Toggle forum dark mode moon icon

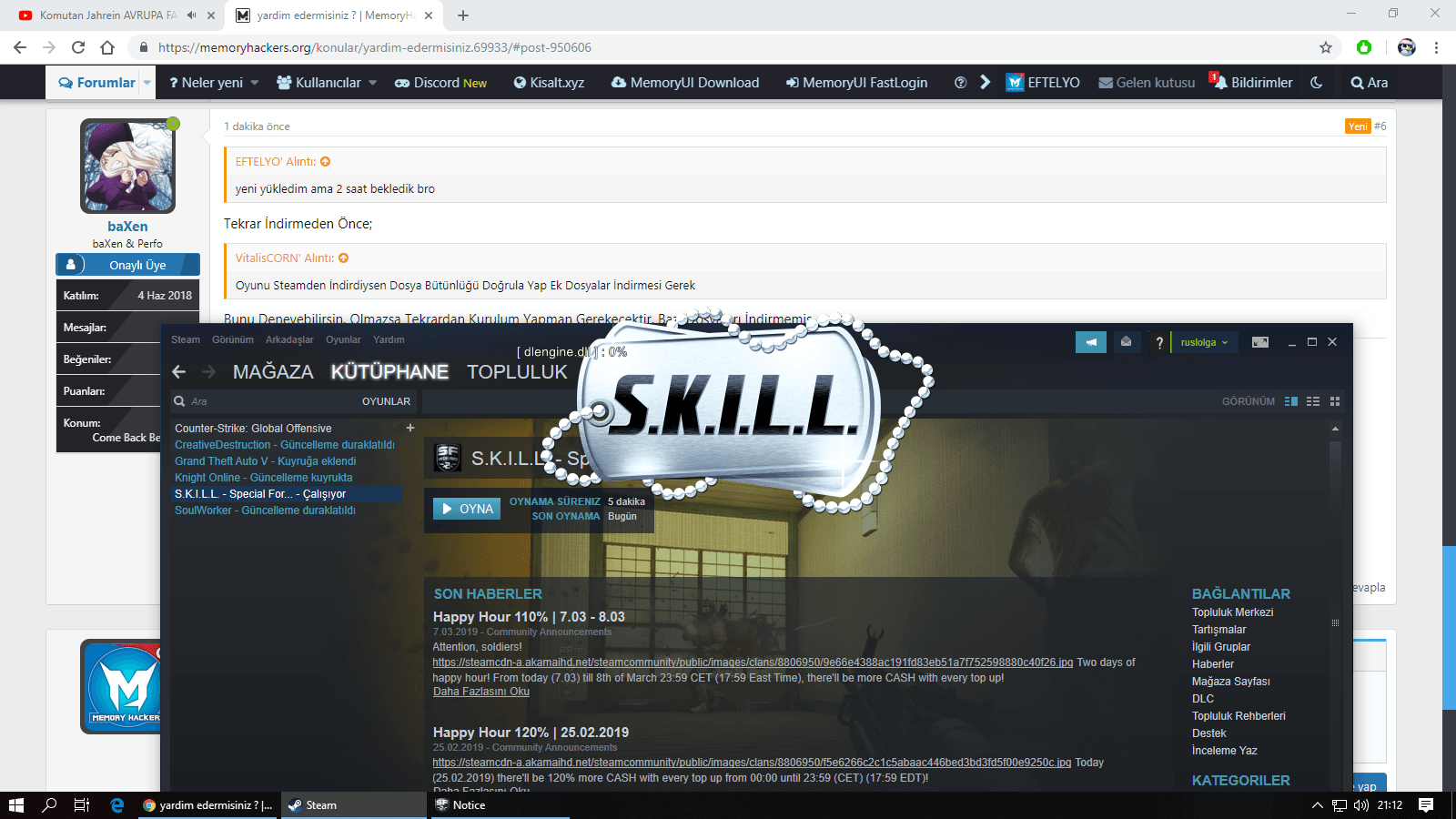1317,83
